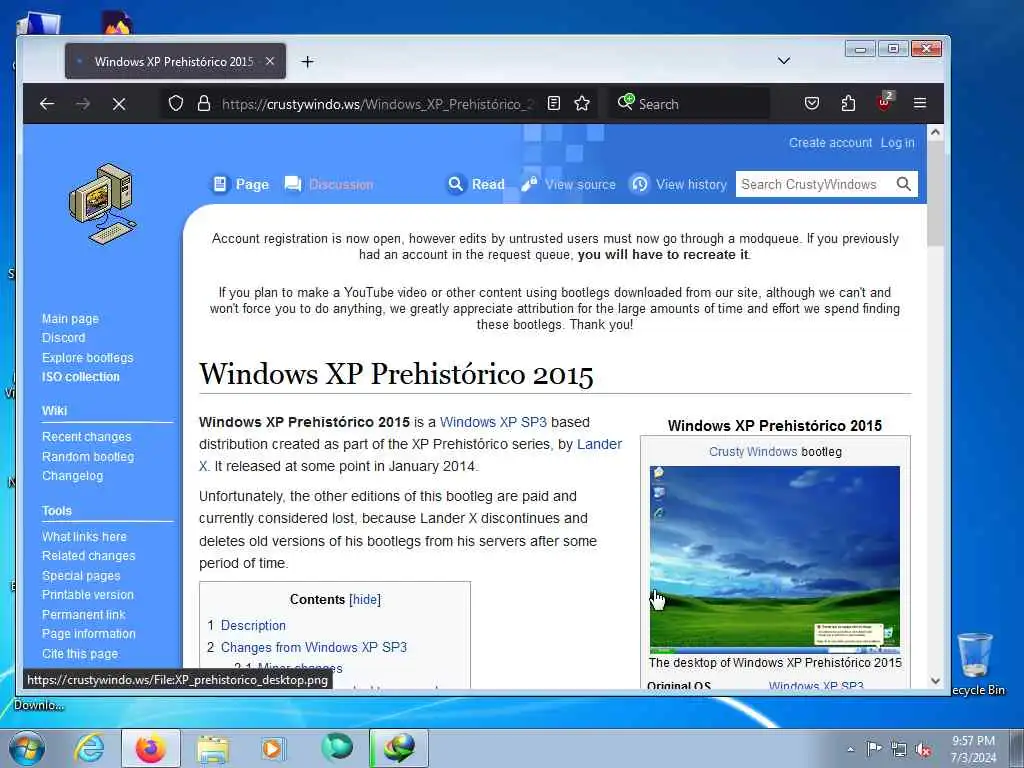Open the Changelog link
The height and width of the screenshot is (768, 1024).
pos(72,476)
